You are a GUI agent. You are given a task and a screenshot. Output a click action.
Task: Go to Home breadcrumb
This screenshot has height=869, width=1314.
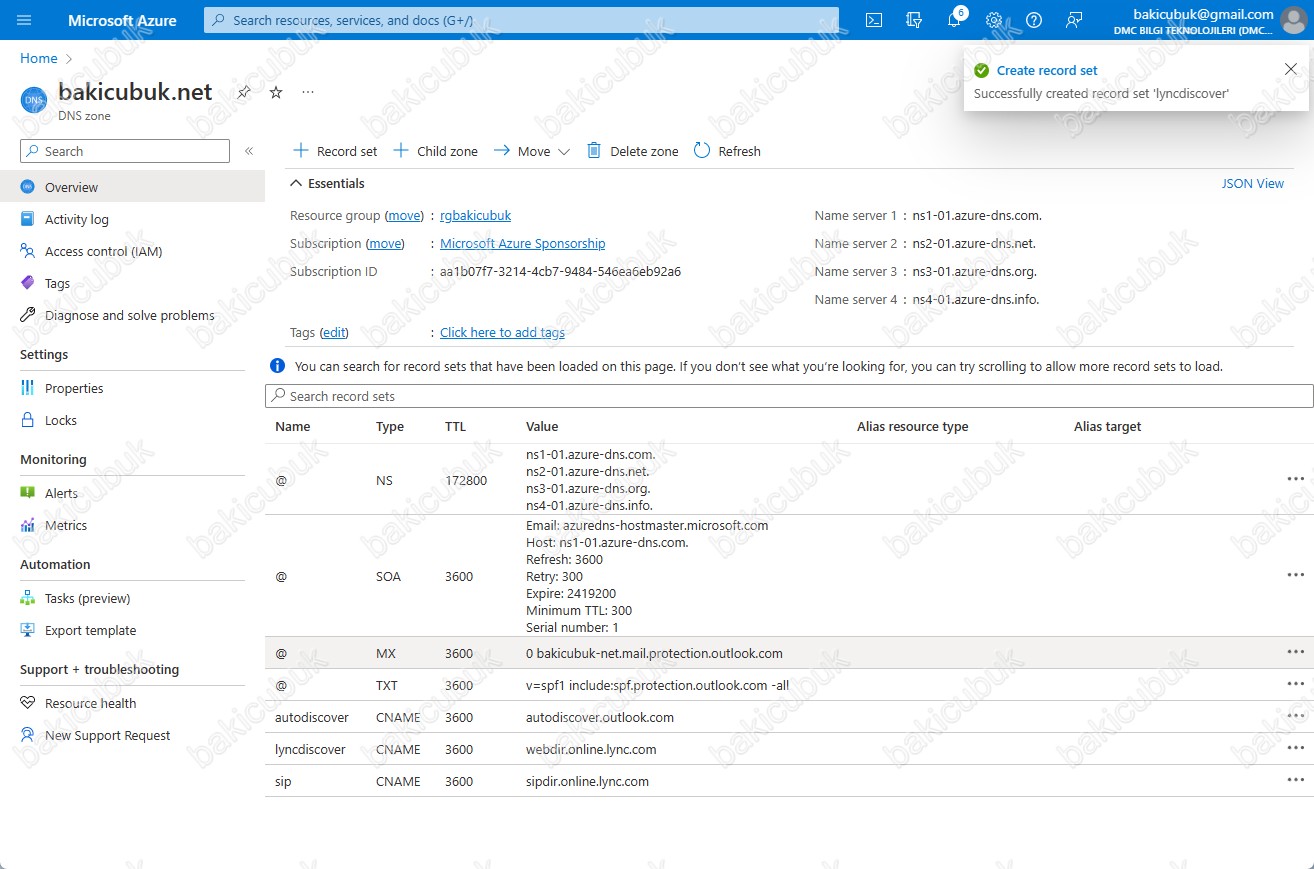(x=39, y=59)
